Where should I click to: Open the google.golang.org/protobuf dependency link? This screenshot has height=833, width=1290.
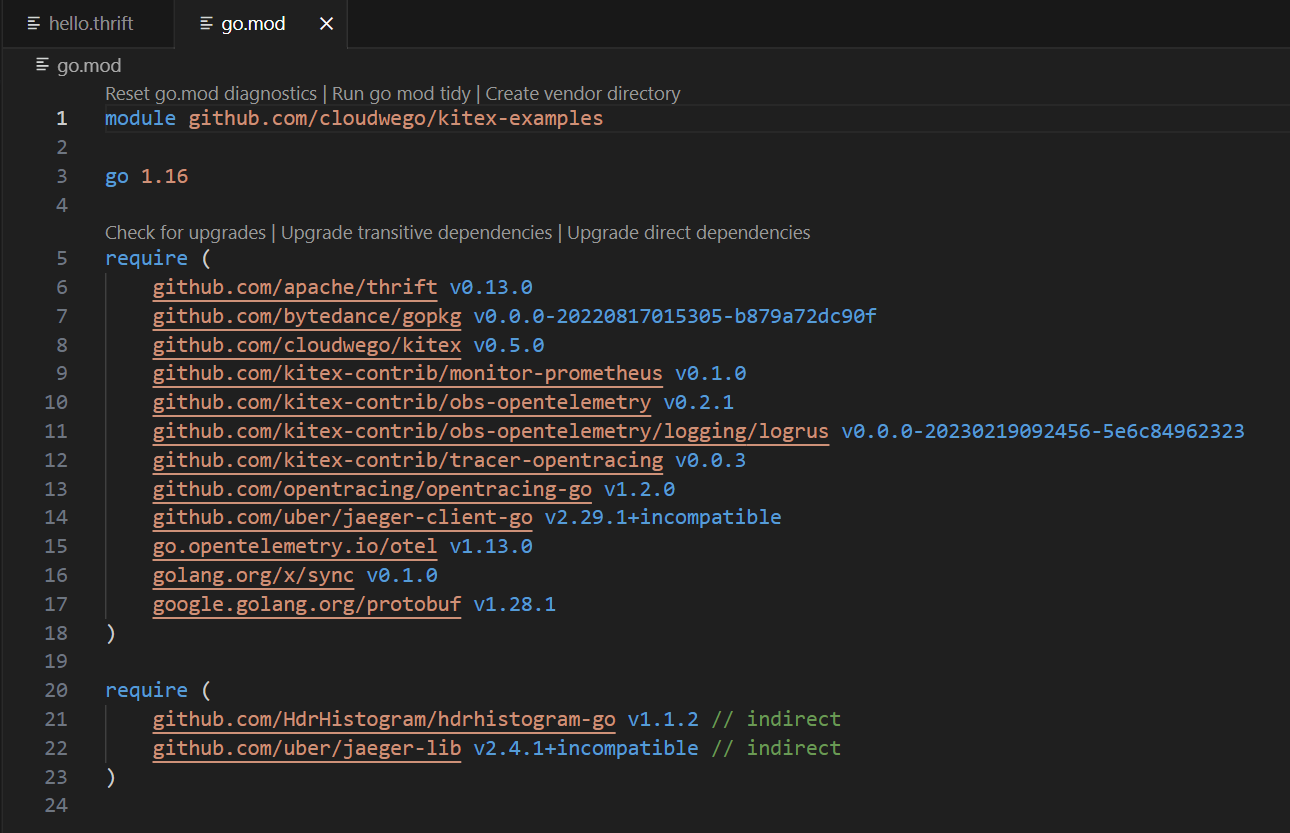pos(306,604)
